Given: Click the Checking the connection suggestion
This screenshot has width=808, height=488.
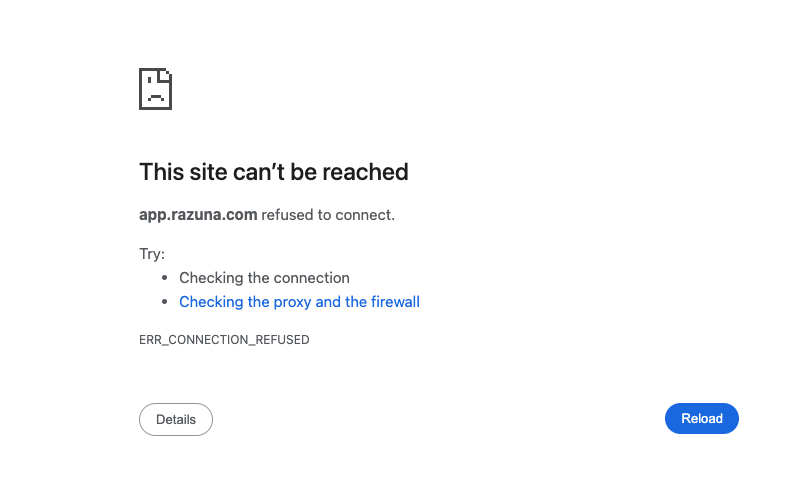Looking at the screenshot, I should 264,278.
